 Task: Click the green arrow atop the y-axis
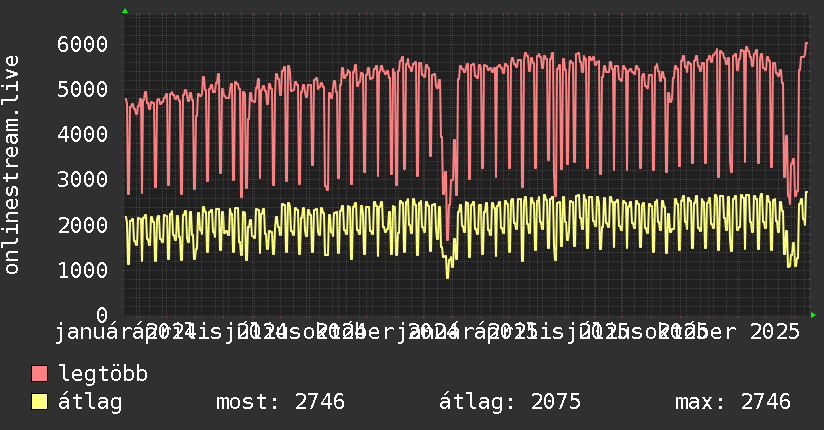[124, 11]
